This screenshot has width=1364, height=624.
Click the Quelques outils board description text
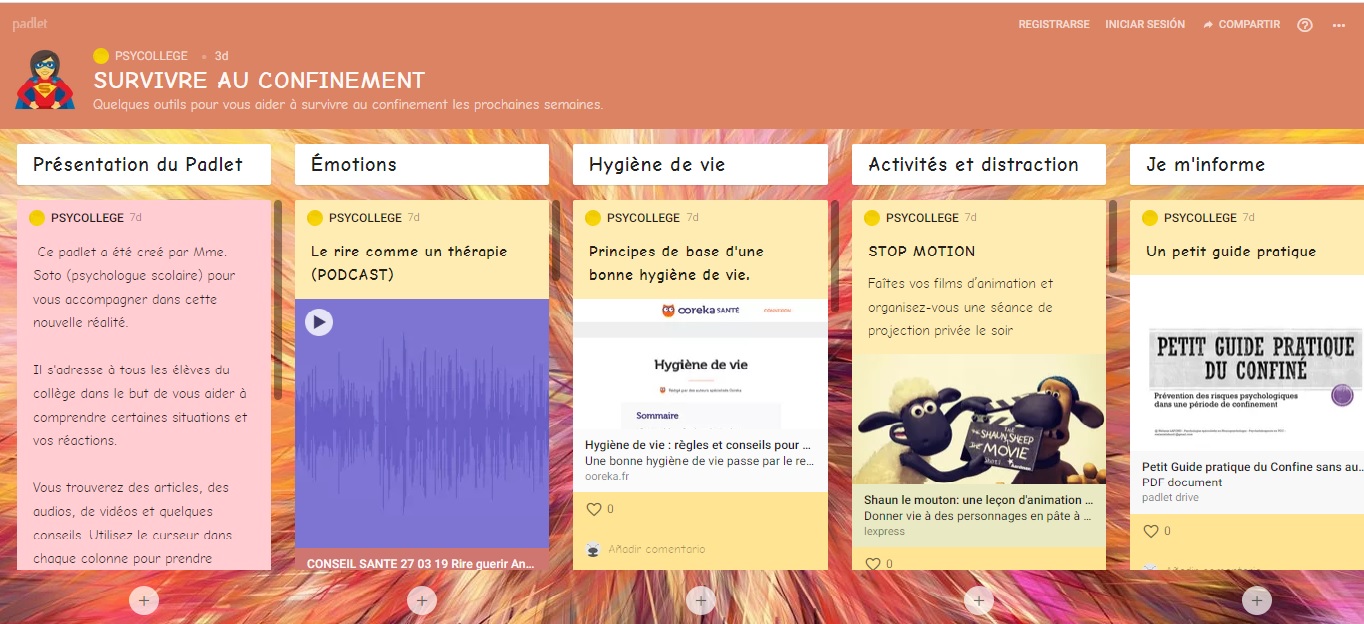[x=348, y=104]
